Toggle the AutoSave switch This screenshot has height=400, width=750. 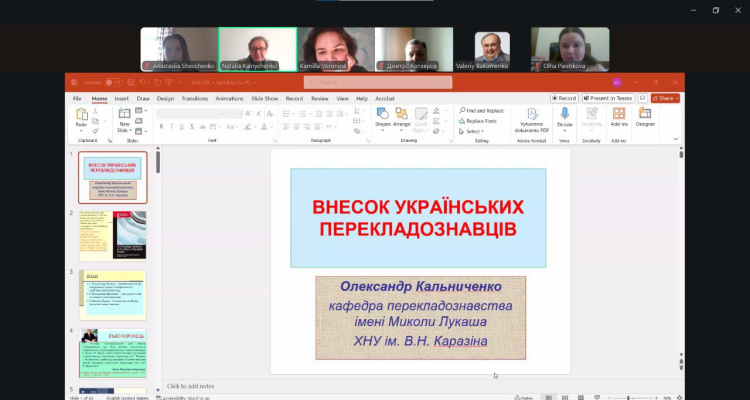pyautogui.click(x=113, y=82)
